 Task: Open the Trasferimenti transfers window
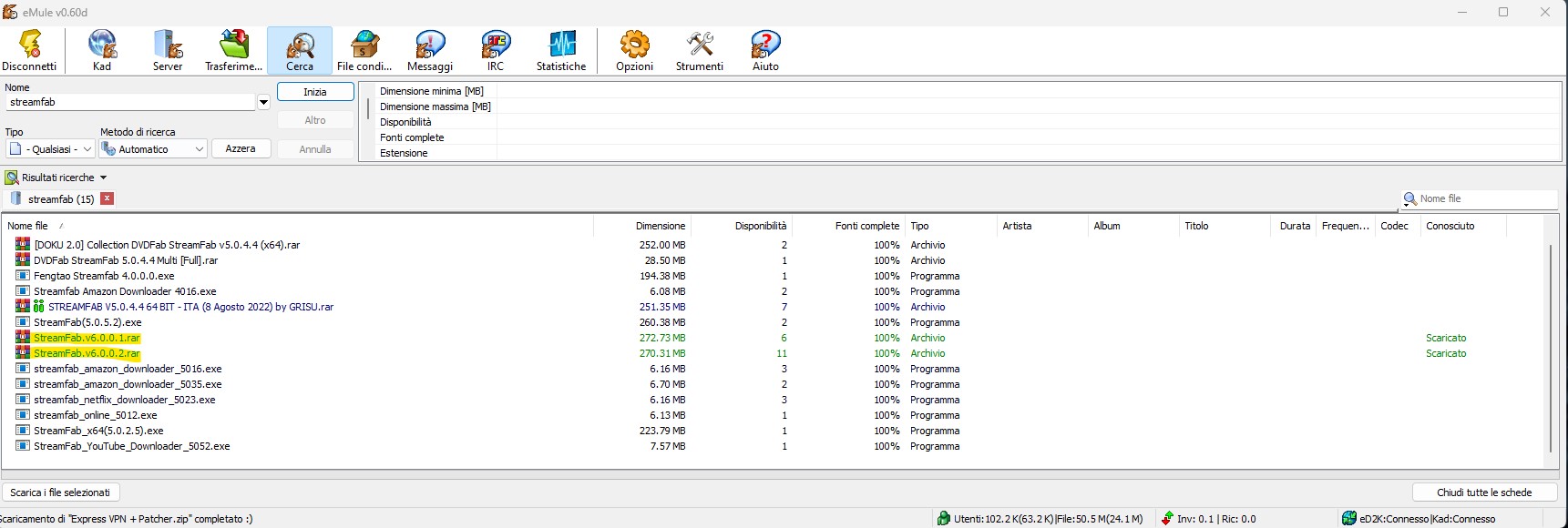233,51
